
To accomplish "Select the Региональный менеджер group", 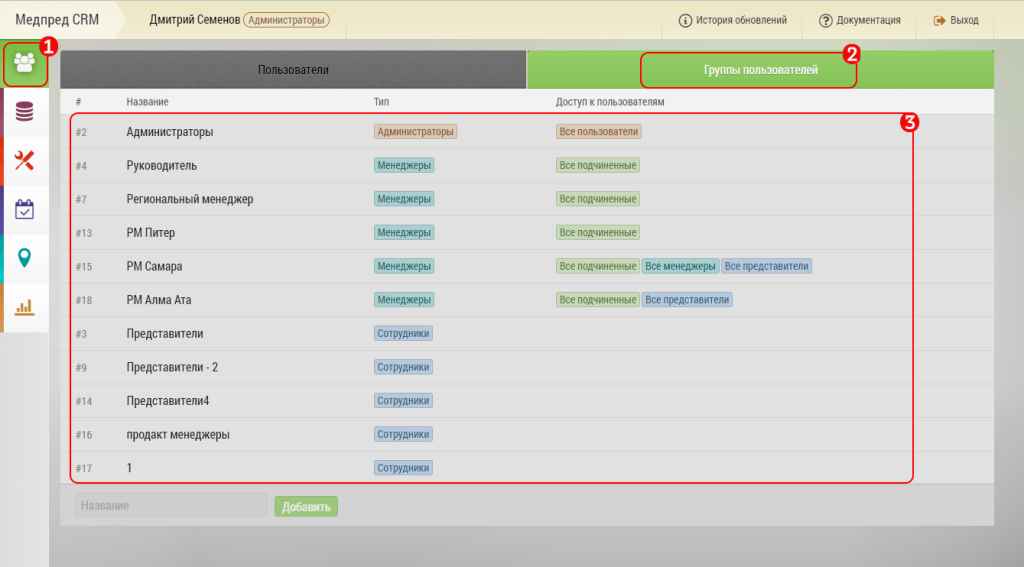I will 190,199.
